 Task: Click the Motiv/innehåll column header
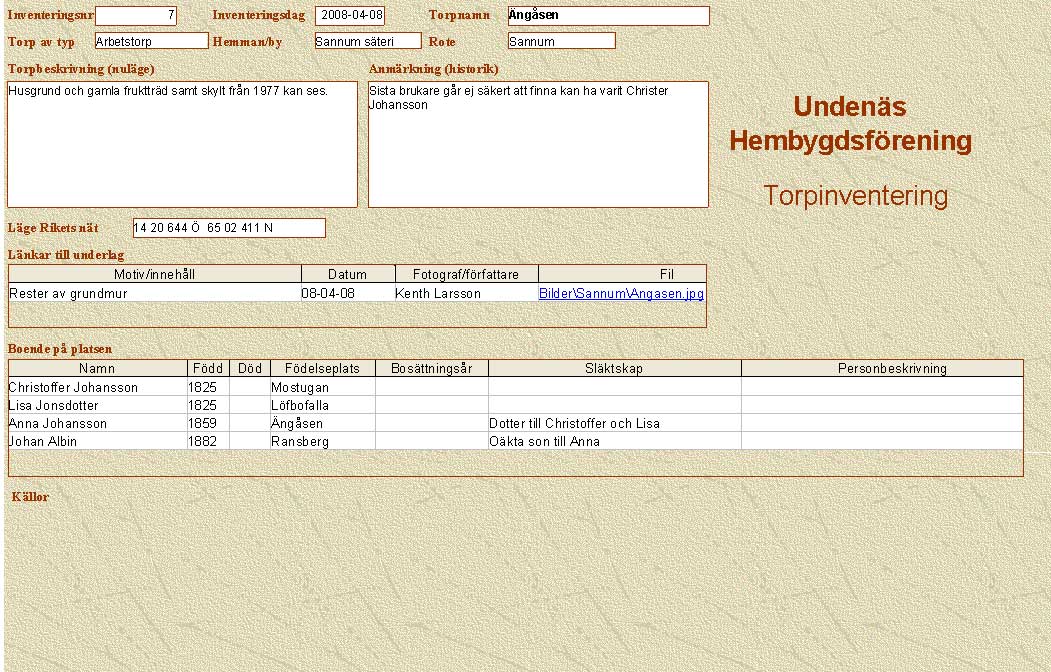tap(154, 274)
